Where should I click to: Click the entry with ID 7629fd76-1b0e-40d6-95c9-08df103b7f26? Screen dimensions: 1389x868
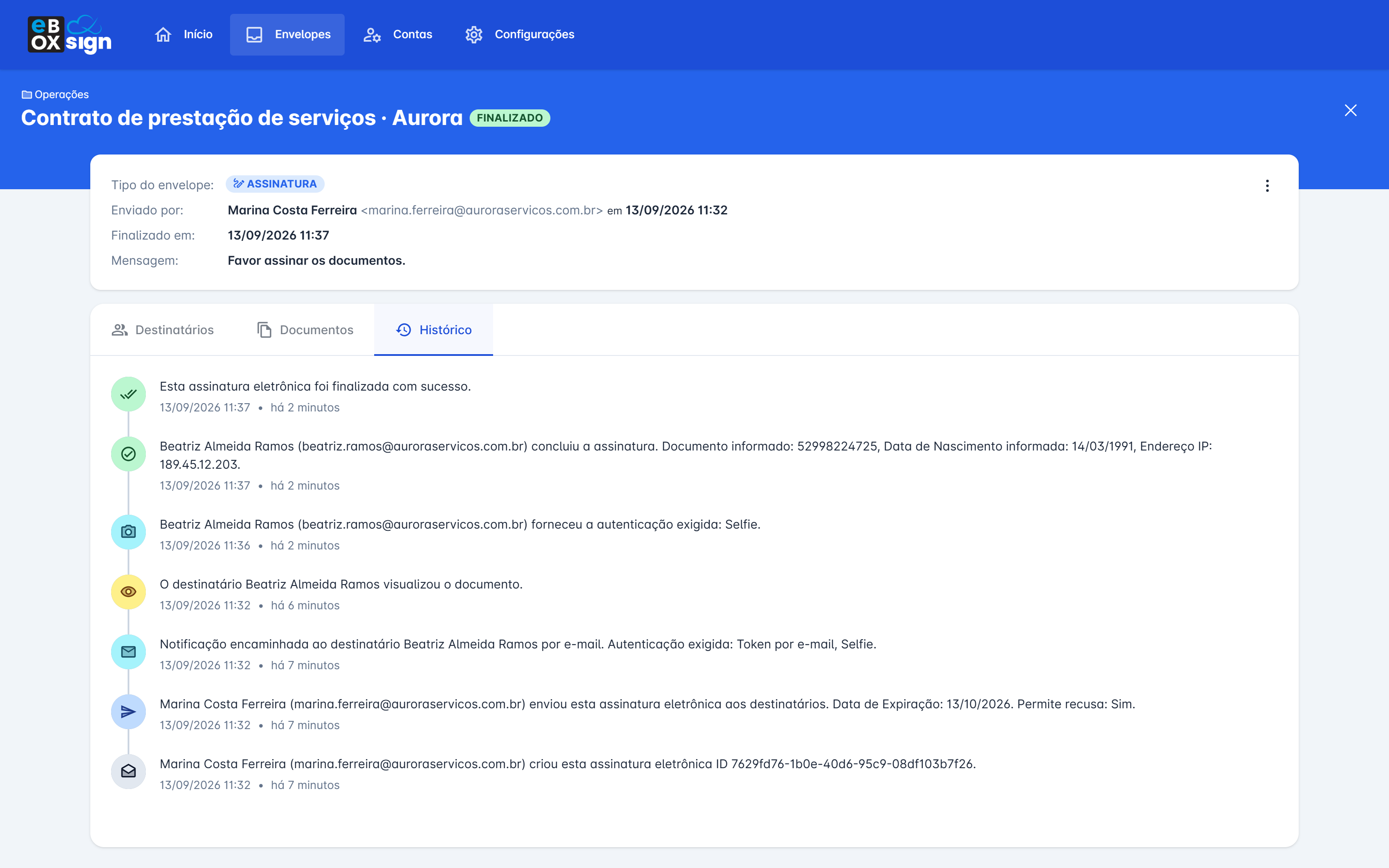click(568, 764)
